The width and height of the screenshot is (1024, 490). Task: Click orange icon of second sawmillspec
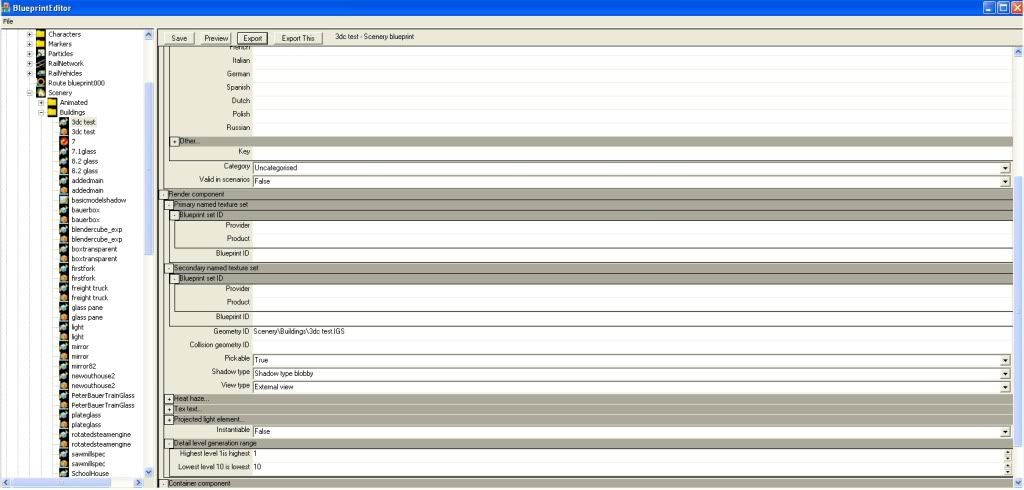tap(64, 463)
